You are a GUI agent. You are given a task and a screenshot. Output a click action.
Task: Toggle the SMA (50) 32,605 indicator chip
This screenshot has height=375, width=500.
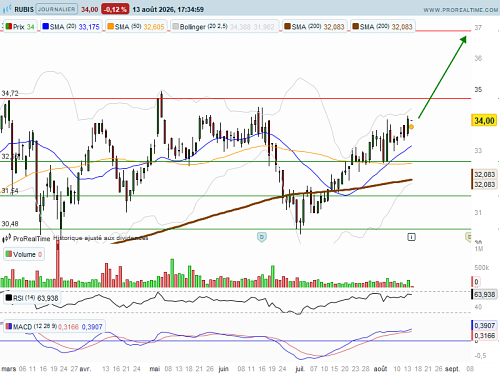(136, 27)
